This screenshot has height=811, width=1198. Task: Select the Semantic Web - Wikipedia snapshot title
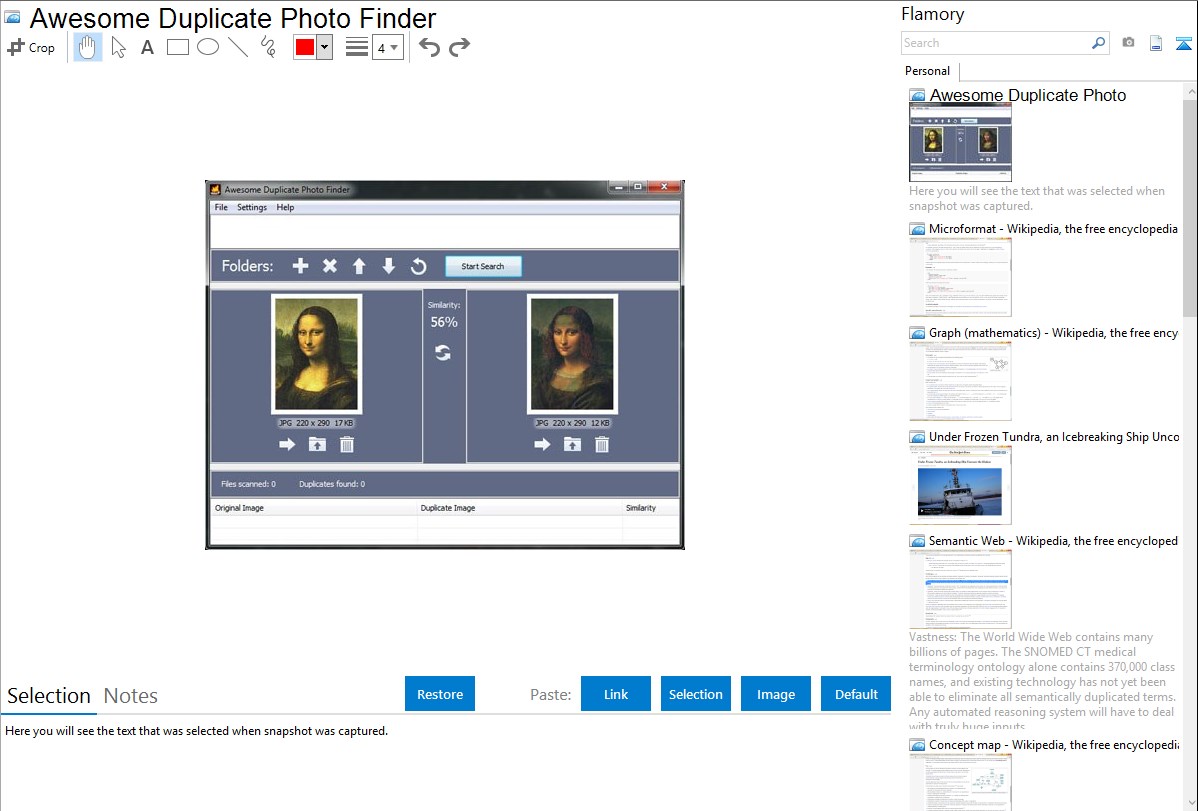pos(1053,540)
